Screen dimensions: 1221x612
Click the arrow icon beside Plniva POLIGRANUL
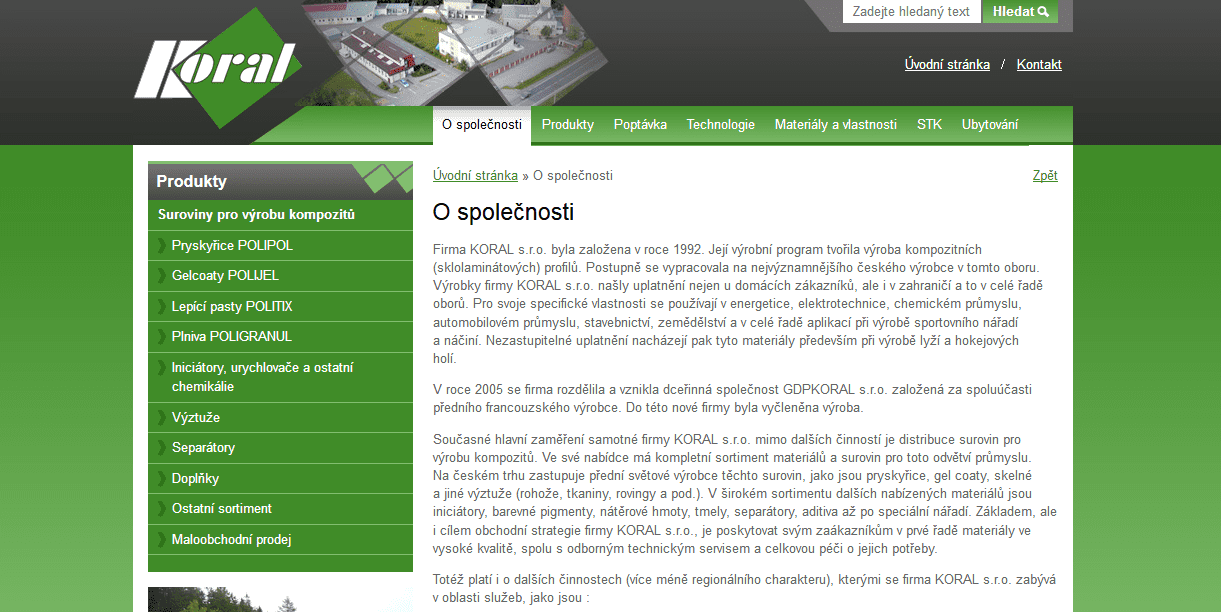point(161,336)
